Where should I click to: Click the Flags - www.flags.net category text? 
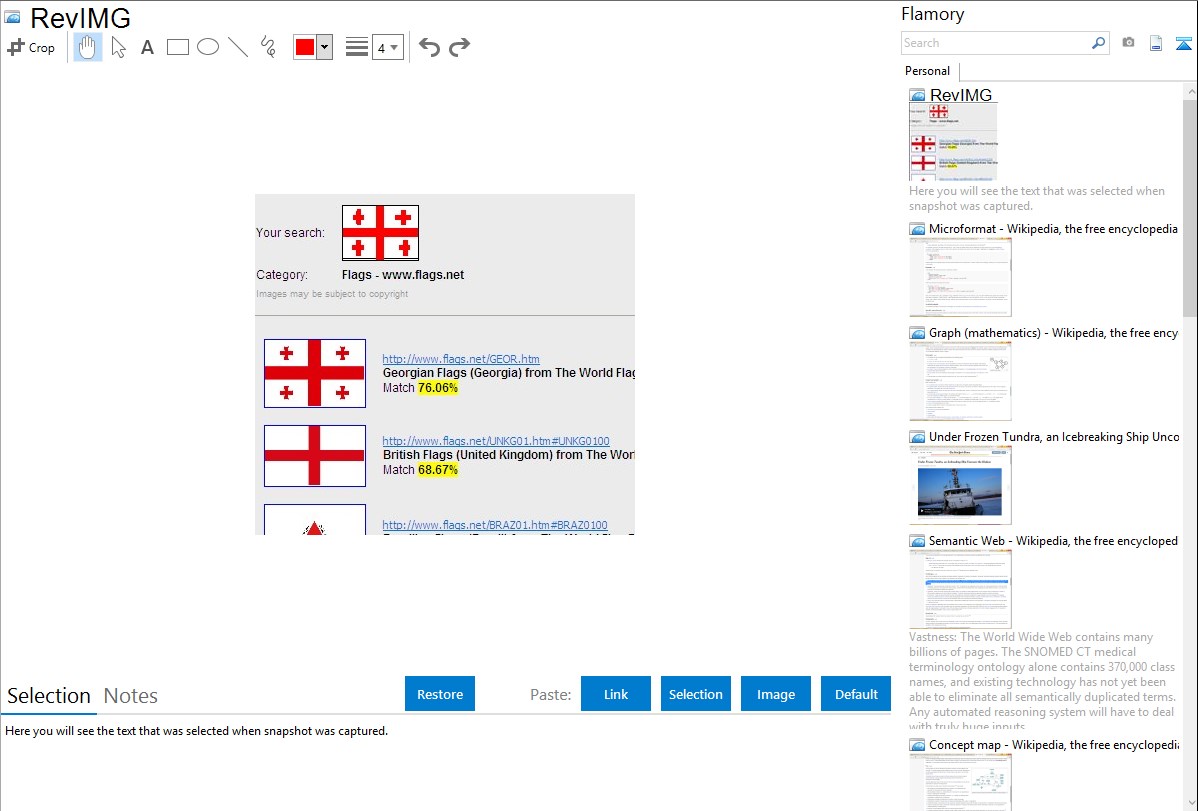coord(403,274)
